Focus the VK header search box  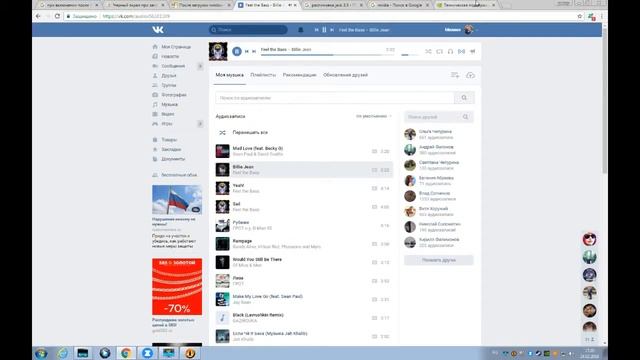coord(248,30)
